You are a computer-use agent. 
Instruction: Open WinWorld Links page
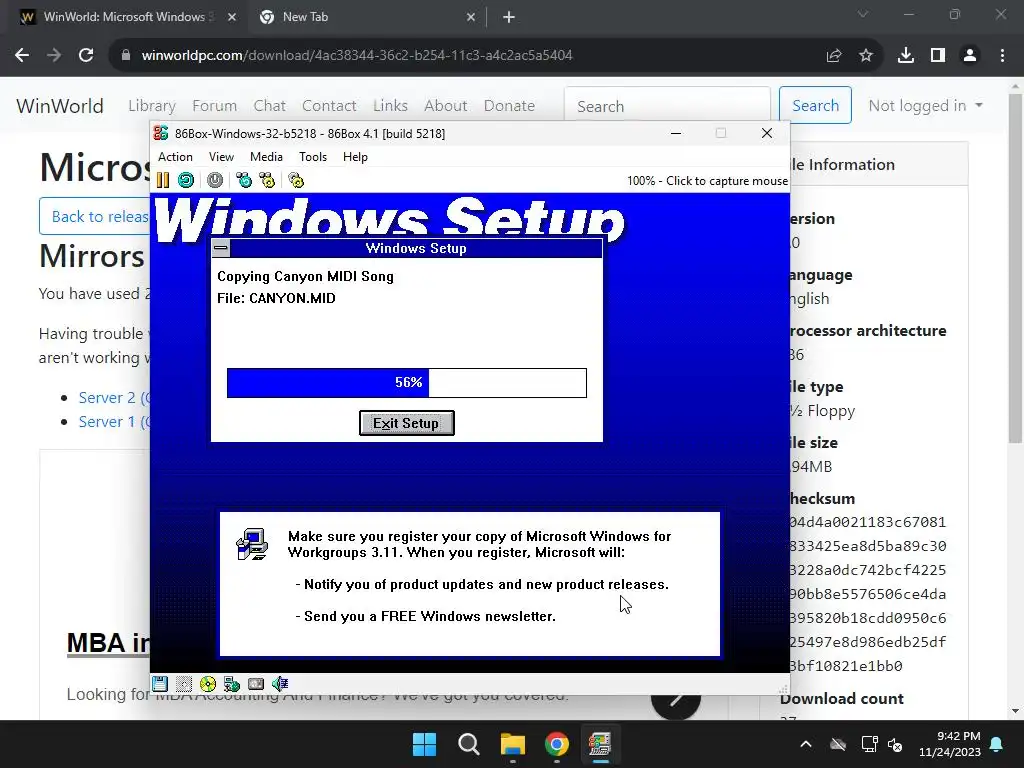tap(391, 106)
